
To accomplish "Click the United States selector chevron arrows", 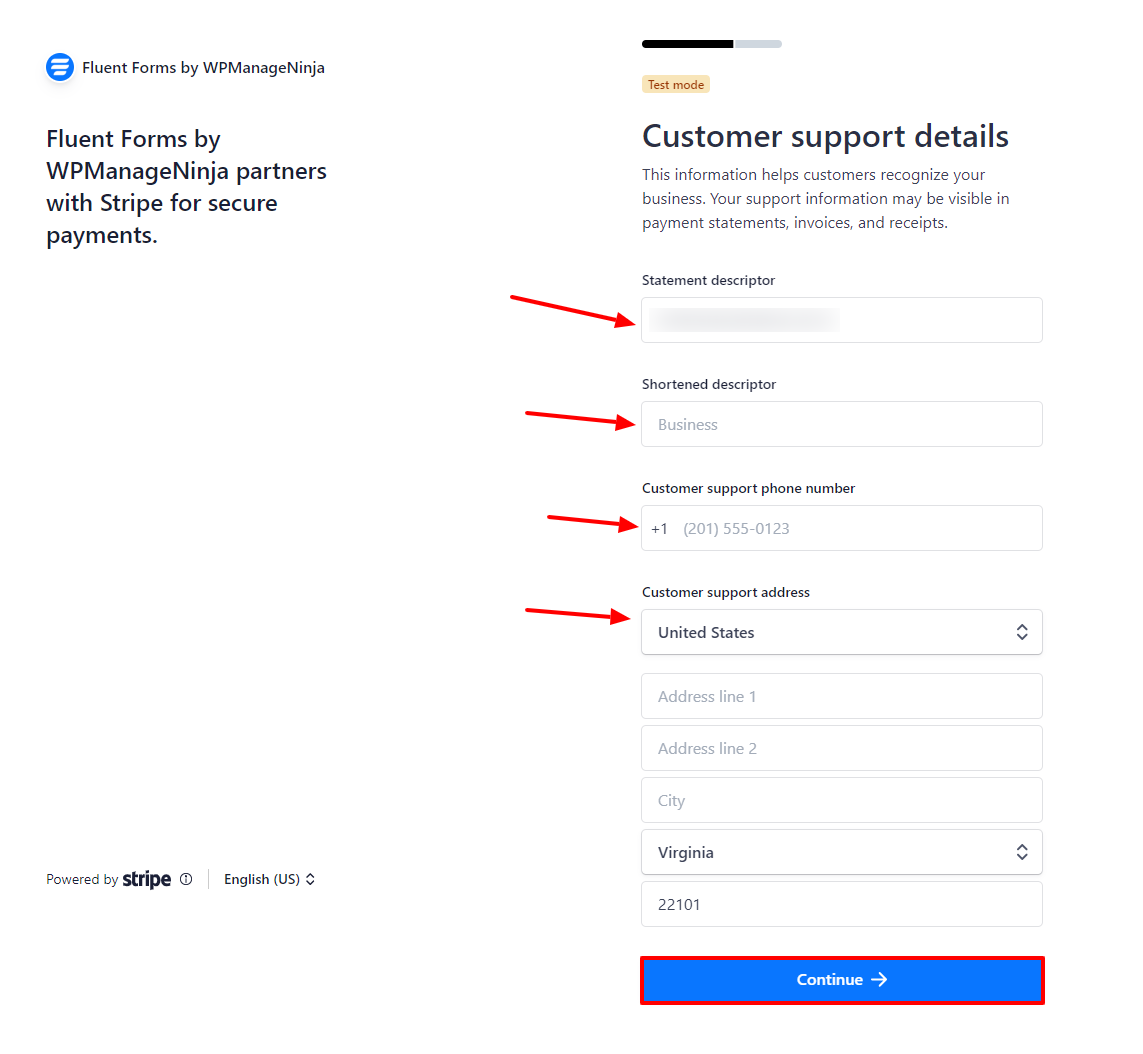I will click(x=1022, y=632).
